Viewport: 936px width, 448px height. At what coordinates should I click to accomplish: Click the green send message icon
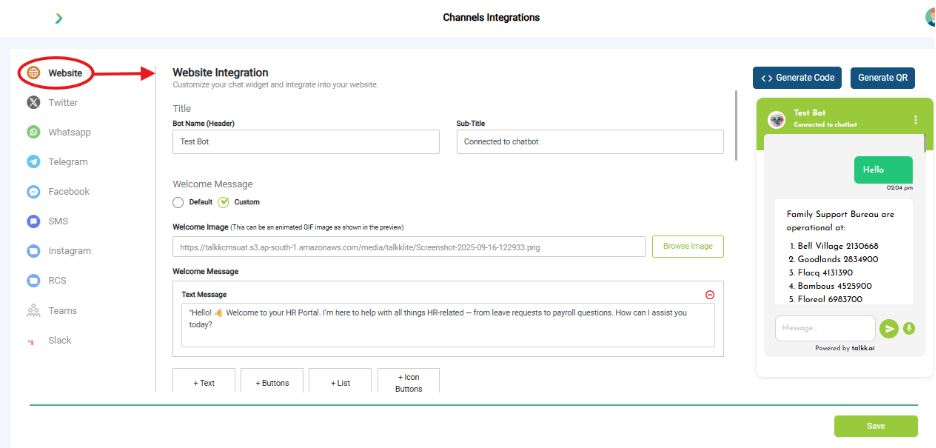click(889, 329)
